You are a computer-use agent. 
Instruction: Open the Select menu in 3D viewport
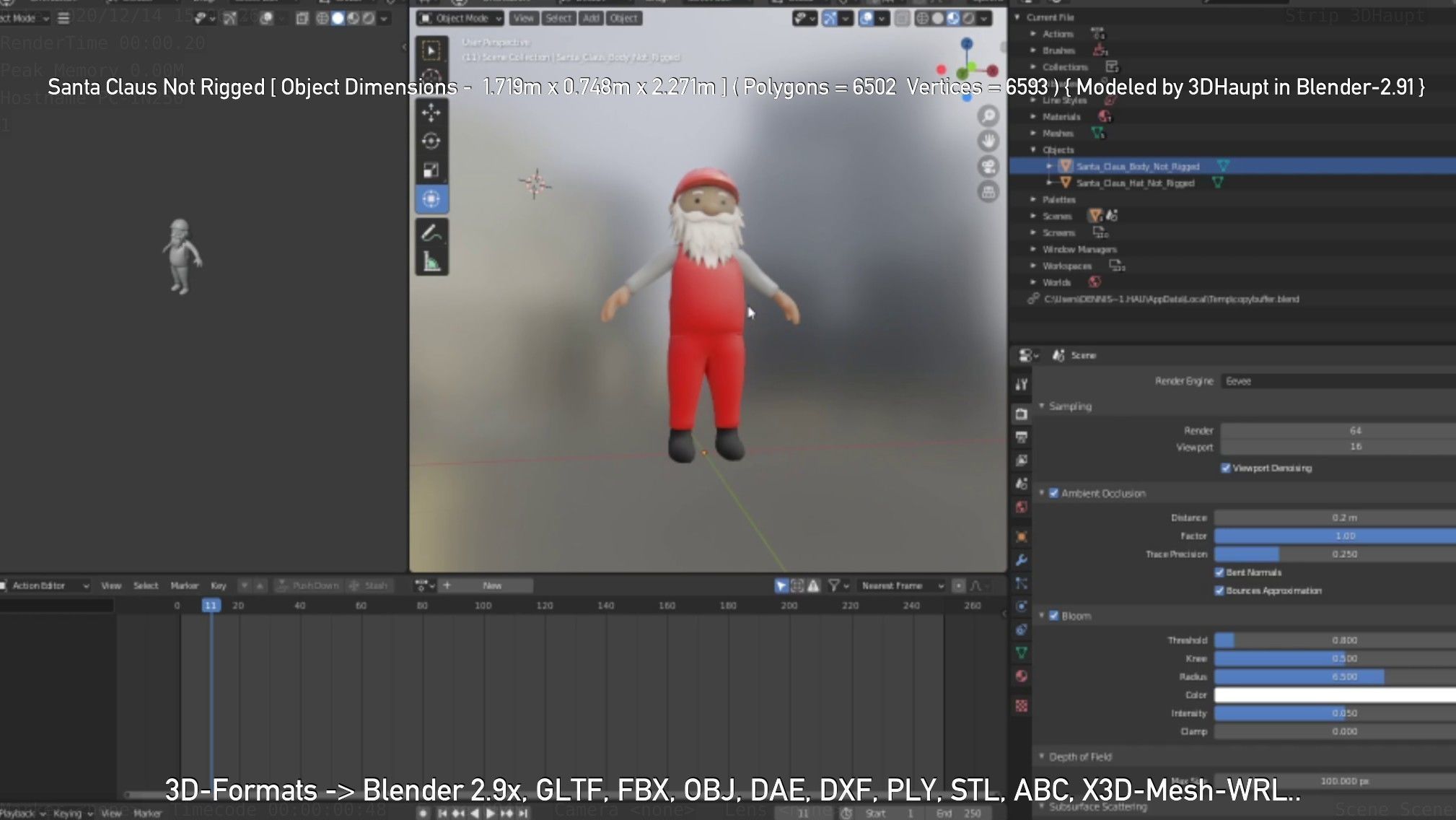(x=558, y=19)
